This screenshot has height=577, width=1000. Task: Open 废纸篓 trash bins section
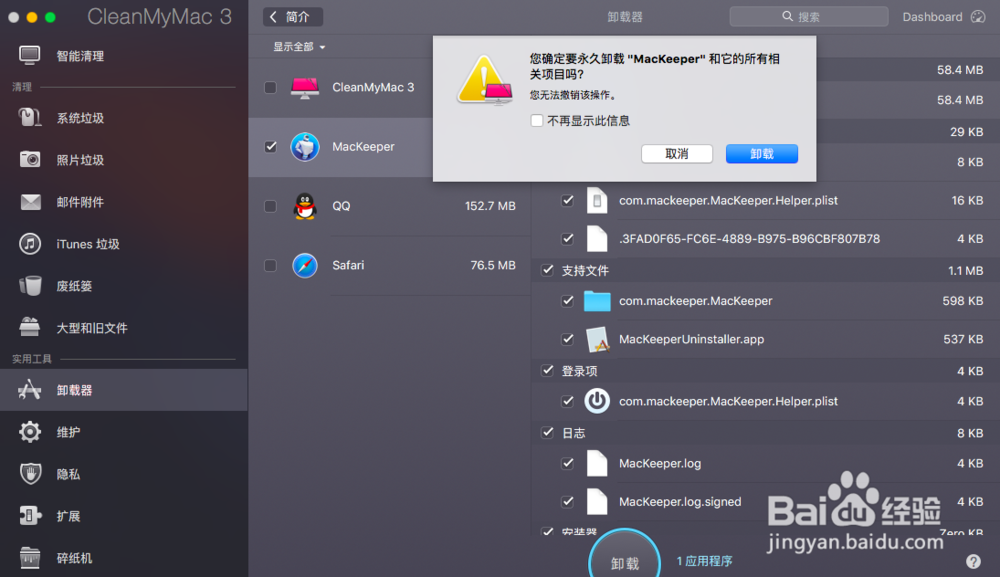point(124,286)
